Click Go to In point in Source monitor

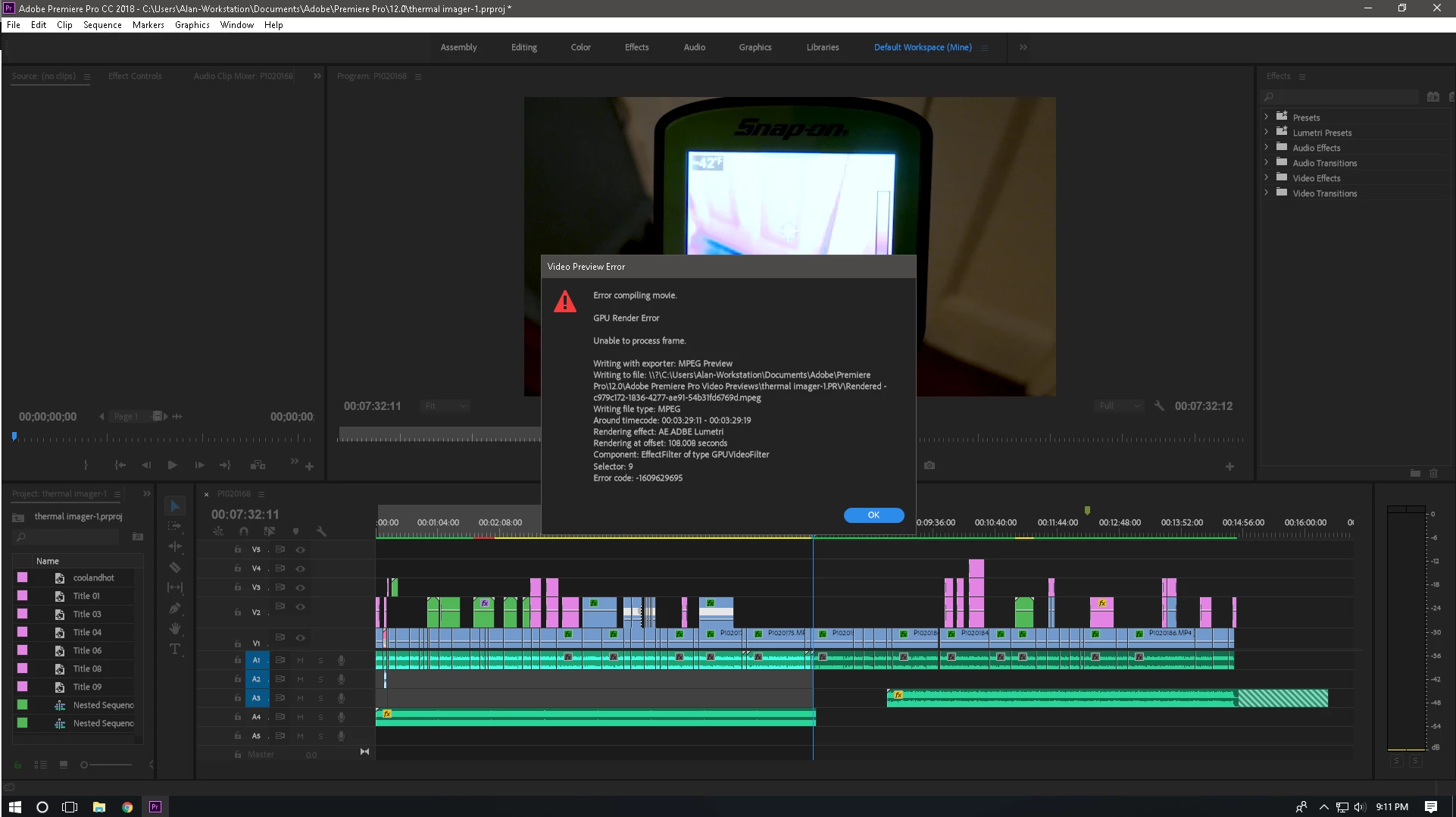pyautogui.click(x=120, y=465)
